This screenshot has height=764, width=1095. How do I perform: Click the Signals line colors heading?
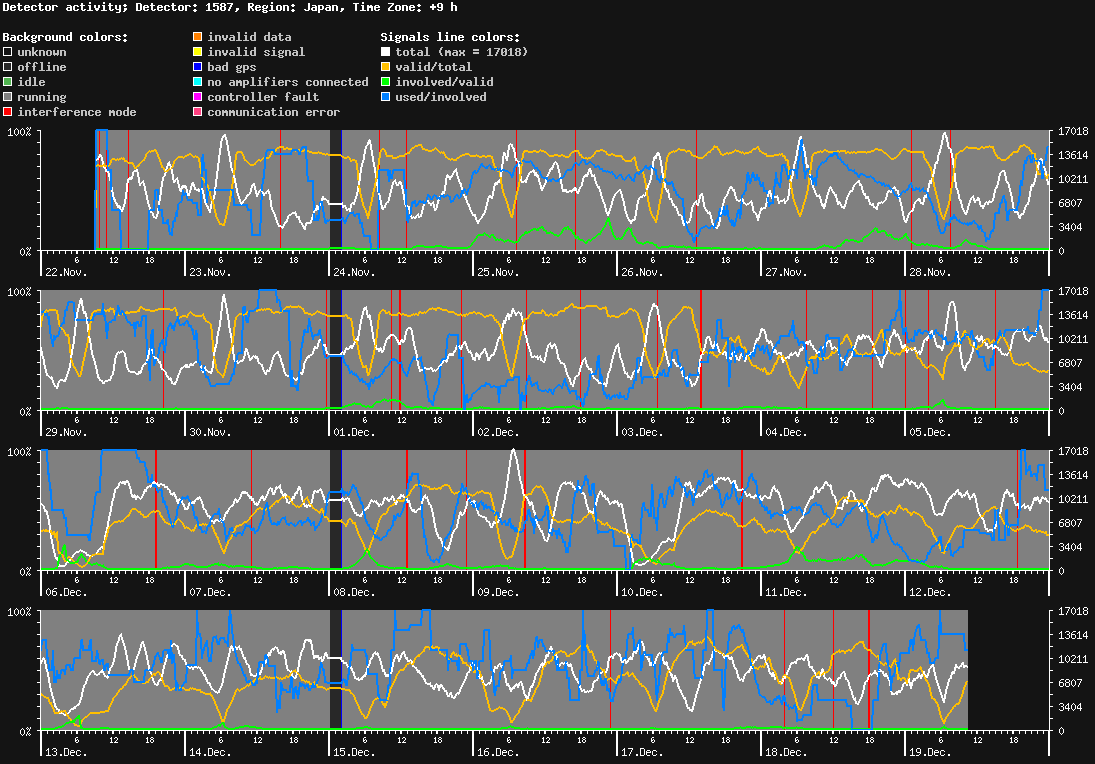449,37
